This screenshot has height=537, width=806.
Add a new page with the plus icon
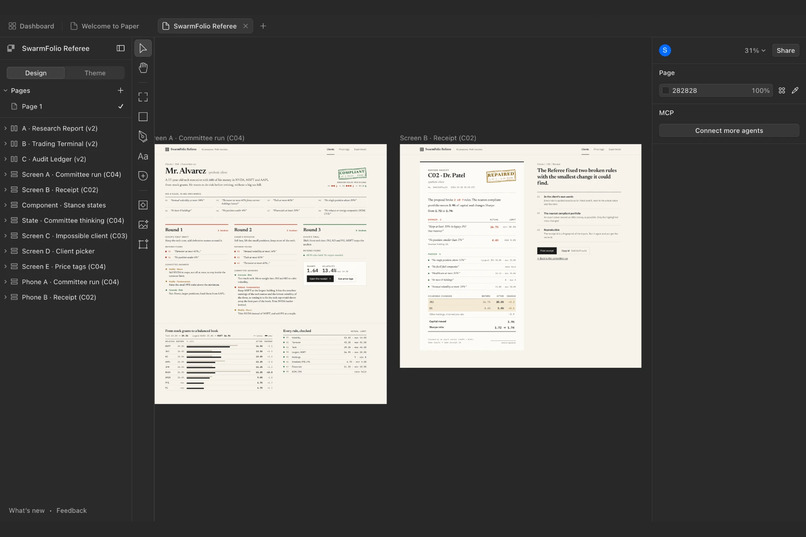click(x=120, y=90)
